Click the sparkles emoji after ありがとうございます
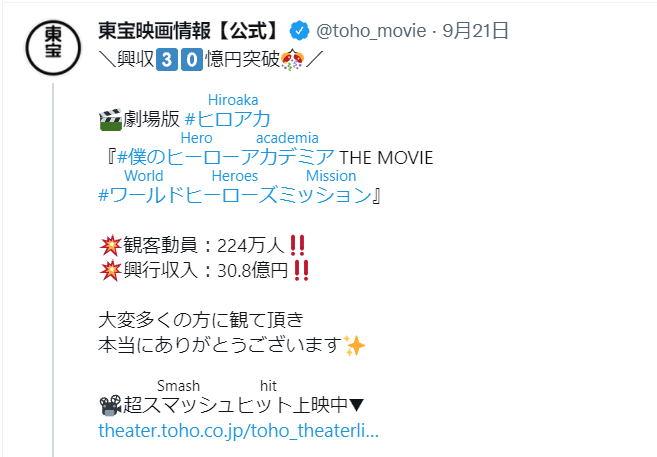The height and width of the screenshot is (457, 657). coord(354,346)
